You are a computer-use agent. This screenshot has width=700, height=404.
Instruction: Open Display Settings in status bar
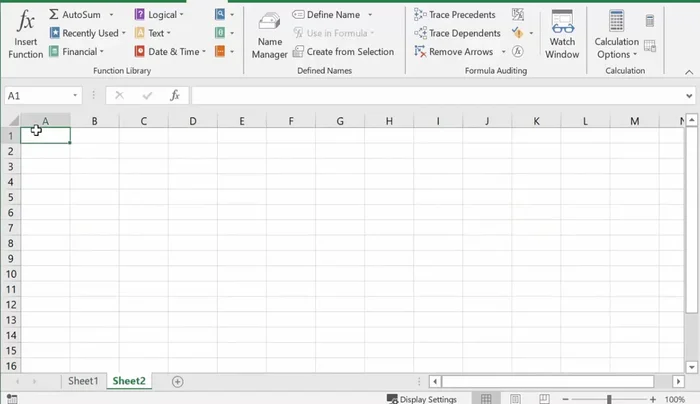click(422, 398)
